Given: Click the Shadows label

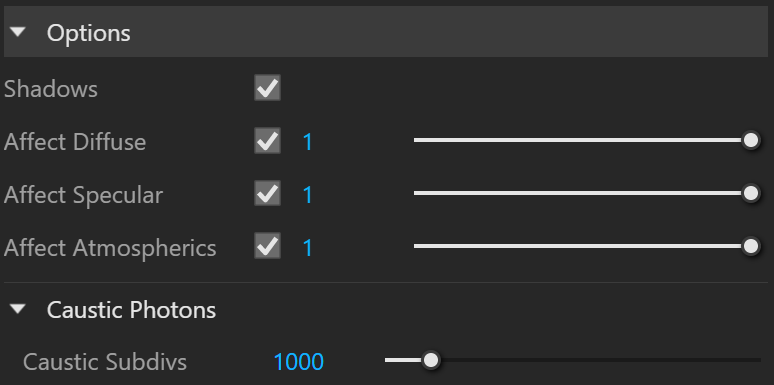Looking at the screenshot, I should click(51, 89).
